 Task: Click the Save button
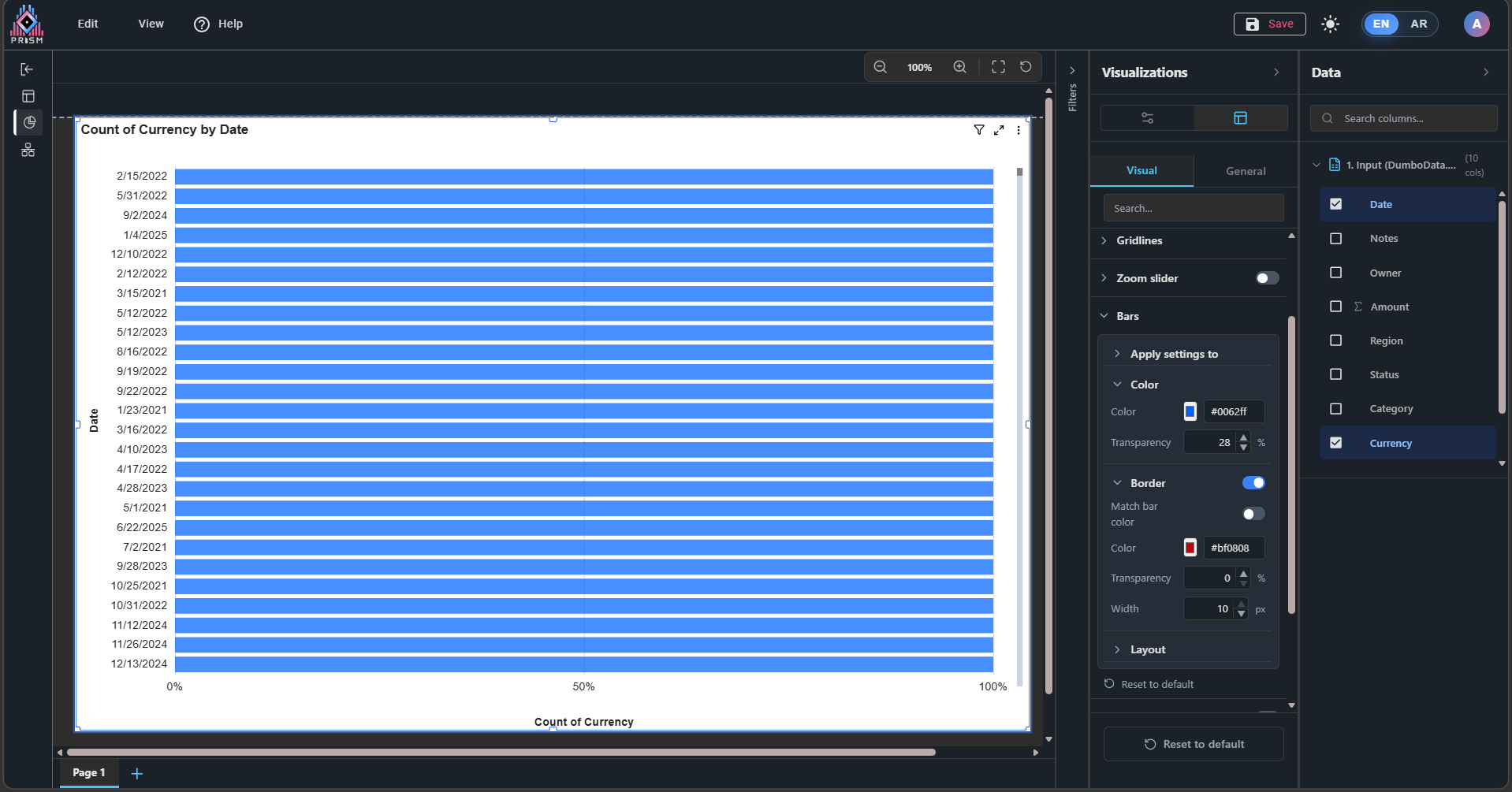click(x=1269, y=24)
